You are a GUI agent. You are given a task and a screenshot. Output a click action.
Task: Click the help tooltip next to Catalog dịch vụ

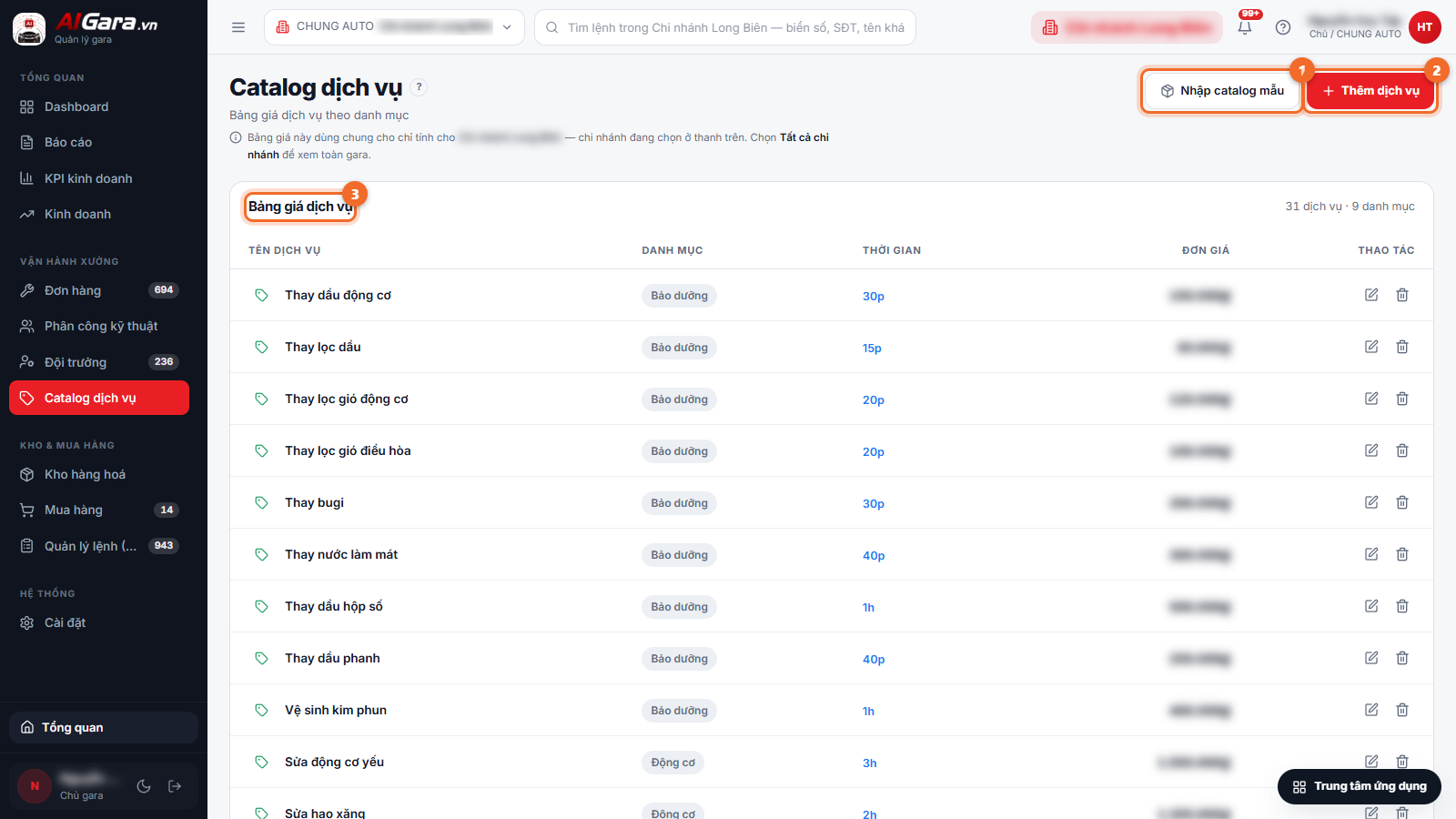[419, 87]
